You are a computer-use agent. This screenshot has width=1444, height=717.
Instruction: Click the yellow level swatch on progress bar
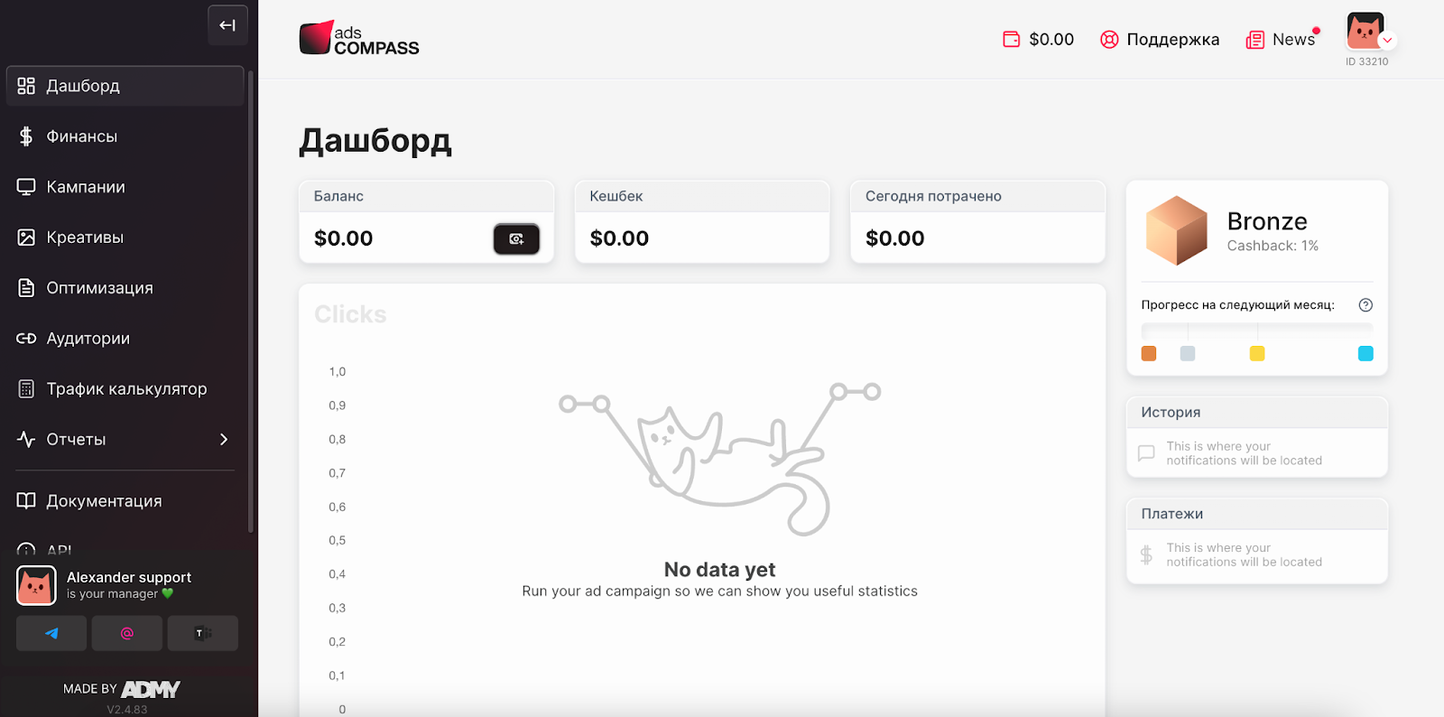click(x=1257, y=354)
